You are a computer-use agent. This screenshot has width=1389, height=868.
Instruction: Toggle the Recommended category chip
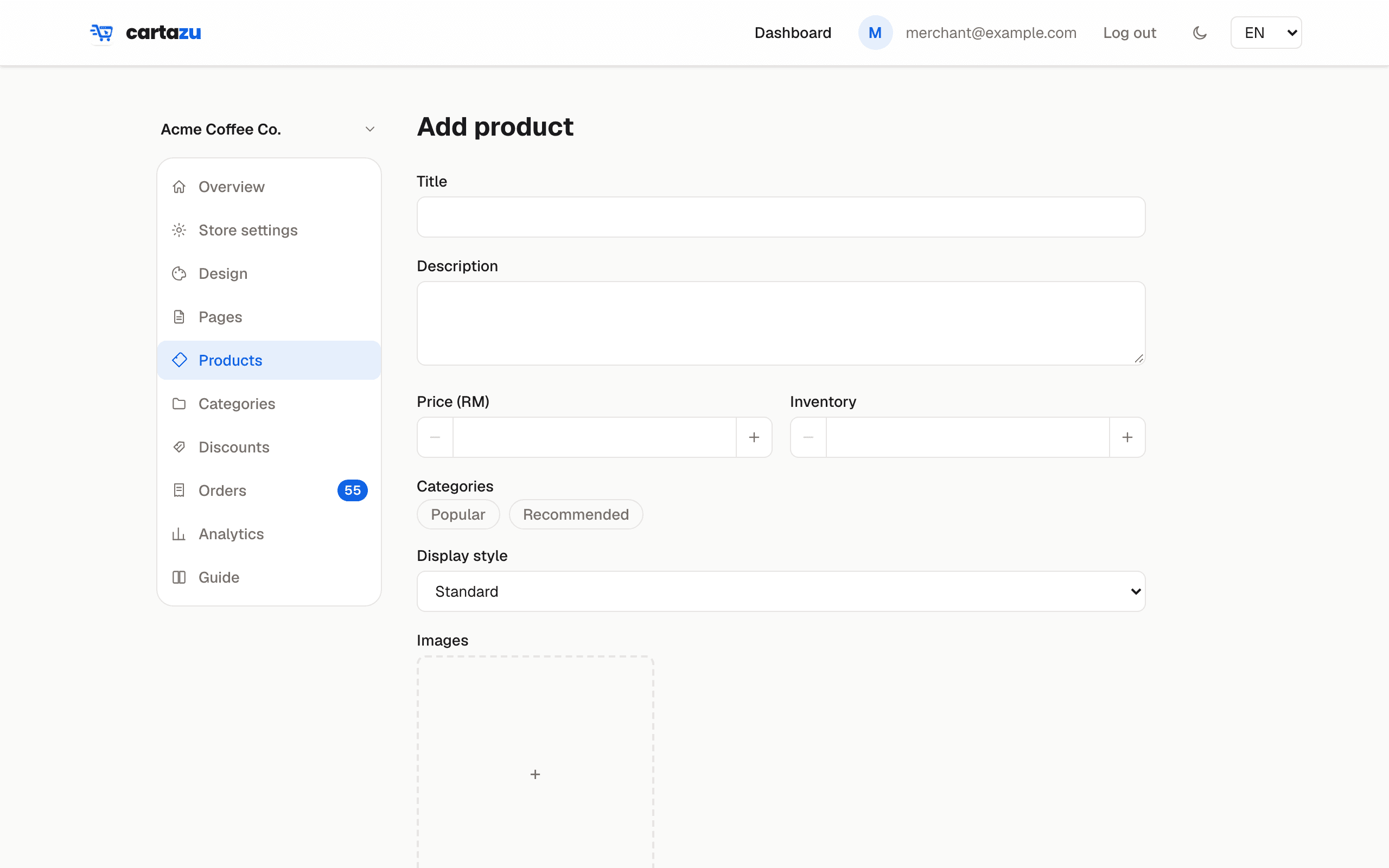tap(576, 514)
